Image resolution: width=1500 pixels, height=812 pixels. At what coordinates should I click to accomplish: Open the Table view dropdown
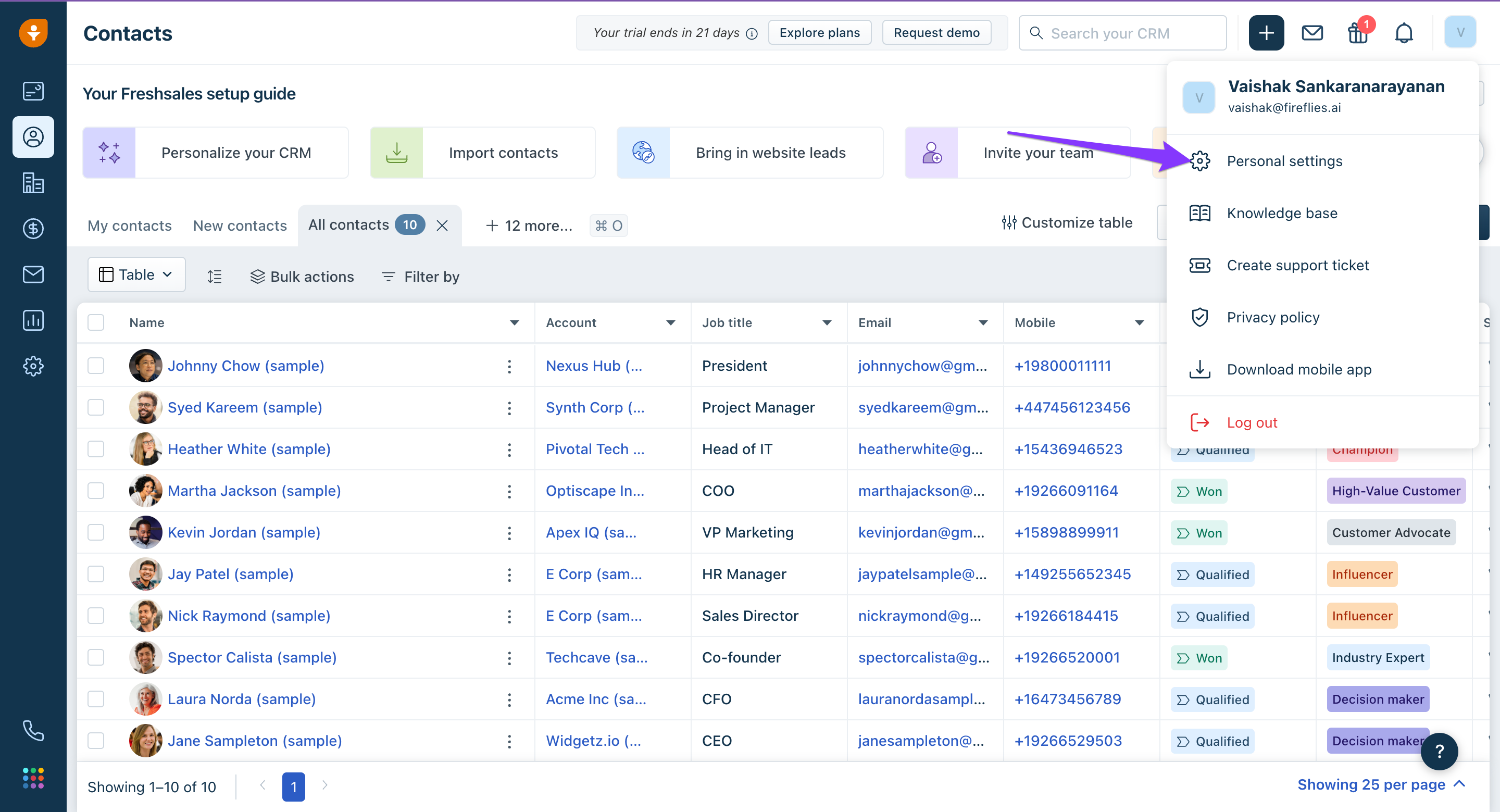[136, 274]
